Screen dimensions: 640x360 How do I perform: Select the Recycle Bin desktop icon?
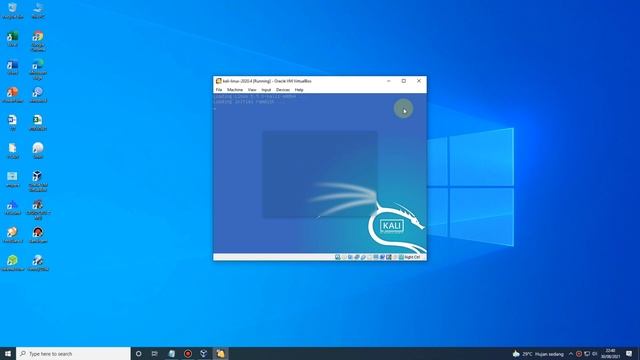tap(13, 10)
